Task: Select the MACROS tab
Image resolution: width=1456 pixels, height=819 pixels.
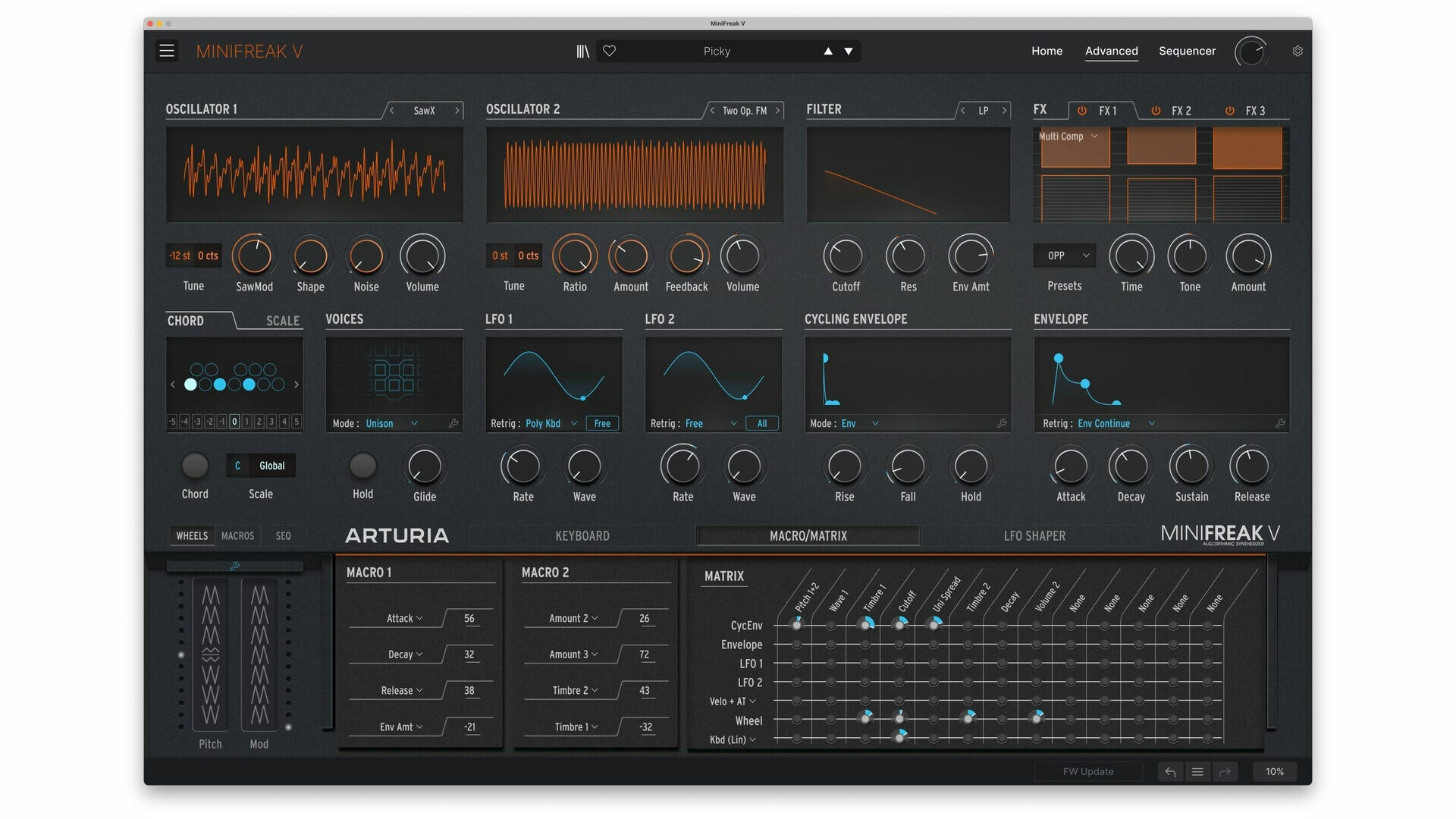Action: click(237, 536)
